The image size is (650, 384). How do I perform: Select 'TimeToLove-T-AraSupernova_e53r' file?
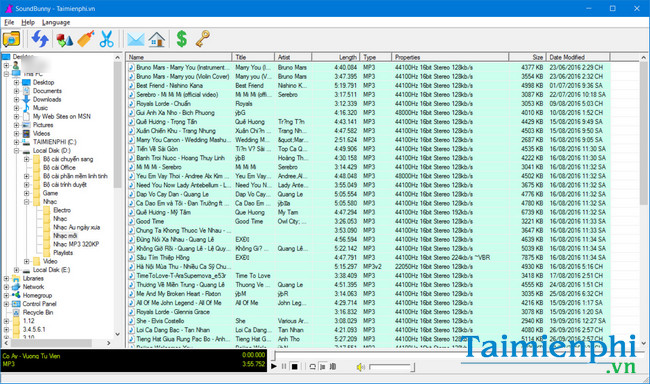pos(181,276)
